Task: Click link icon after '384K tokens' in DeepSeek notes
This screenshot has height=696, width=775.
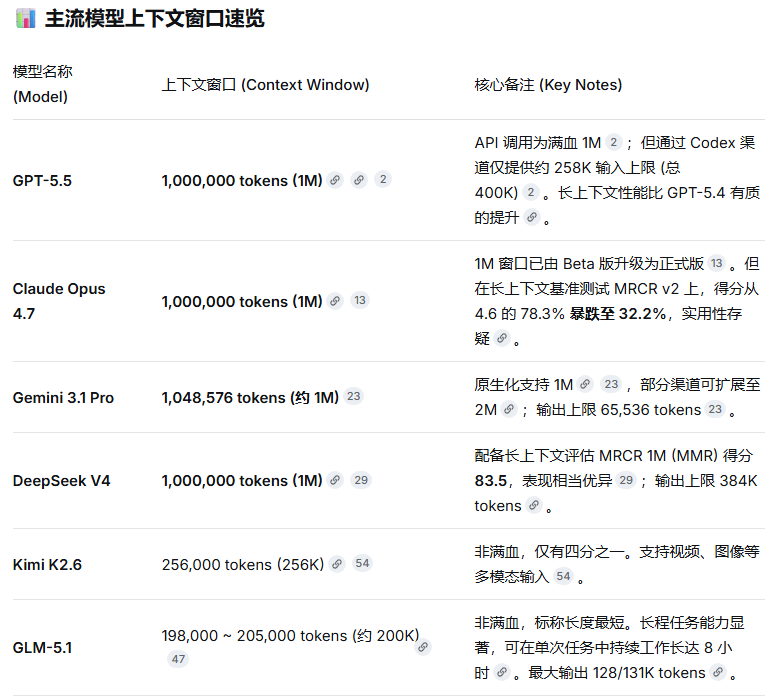Action: pos(534,505)
